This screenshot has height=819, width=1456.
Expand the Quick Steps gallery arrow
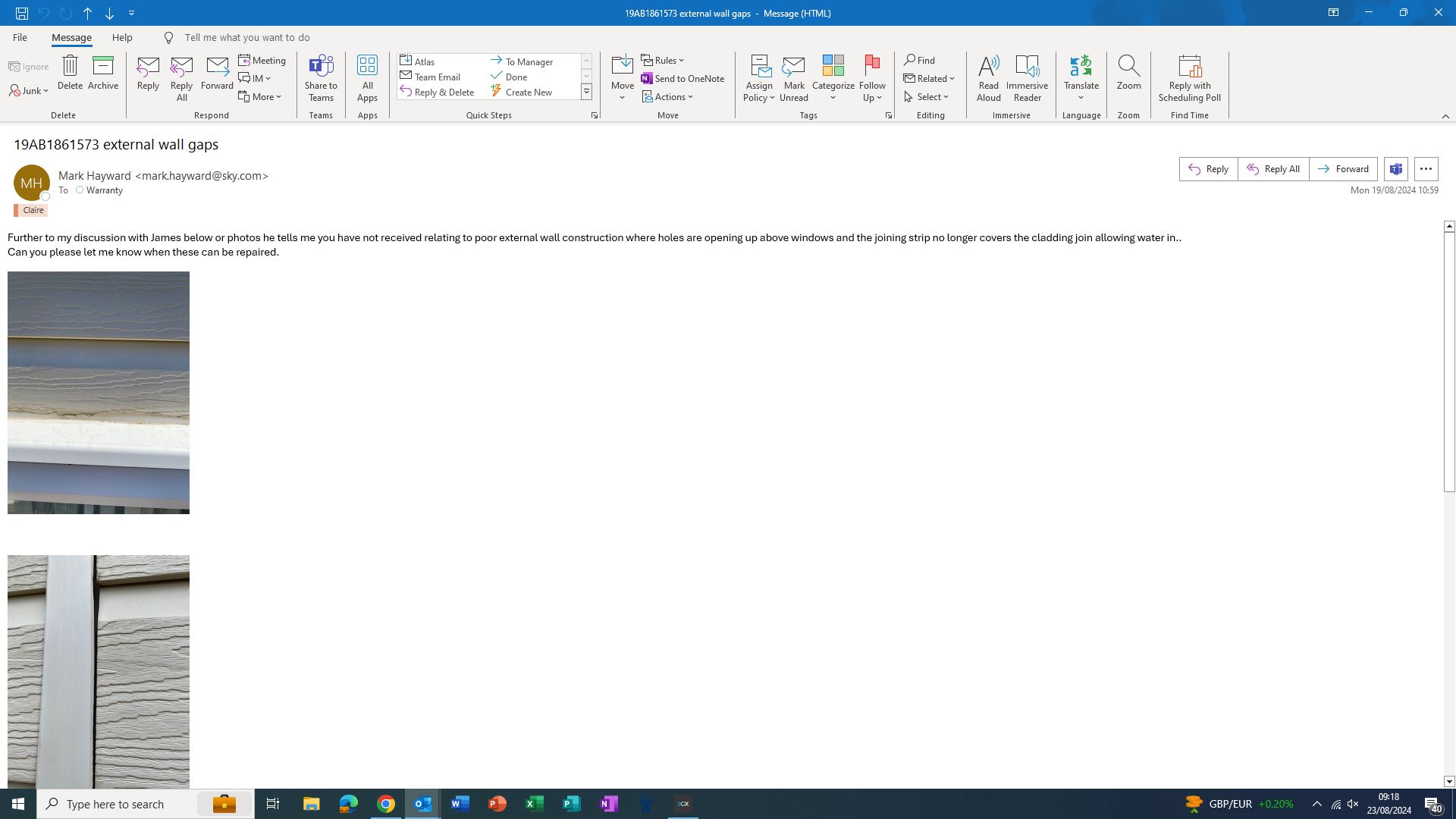pyautogui.click(x=586, y=92)
